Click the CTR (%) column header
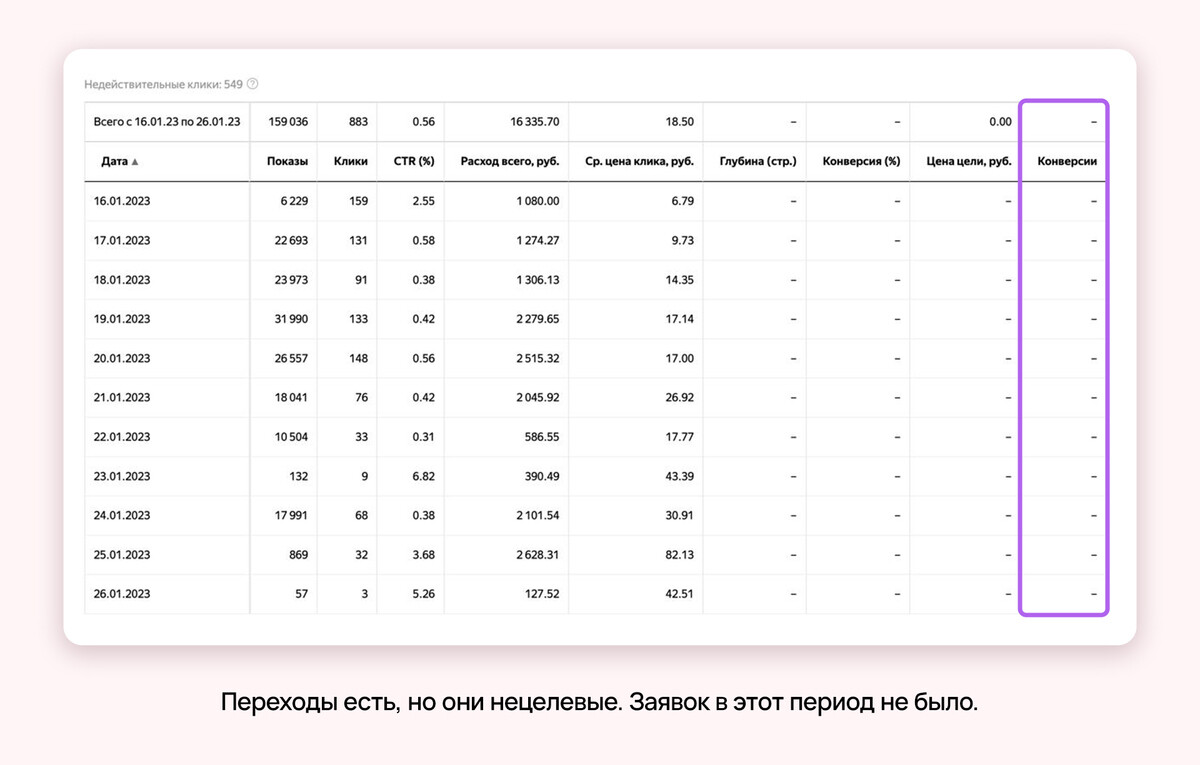The image size is (1200, 765). 412,161
